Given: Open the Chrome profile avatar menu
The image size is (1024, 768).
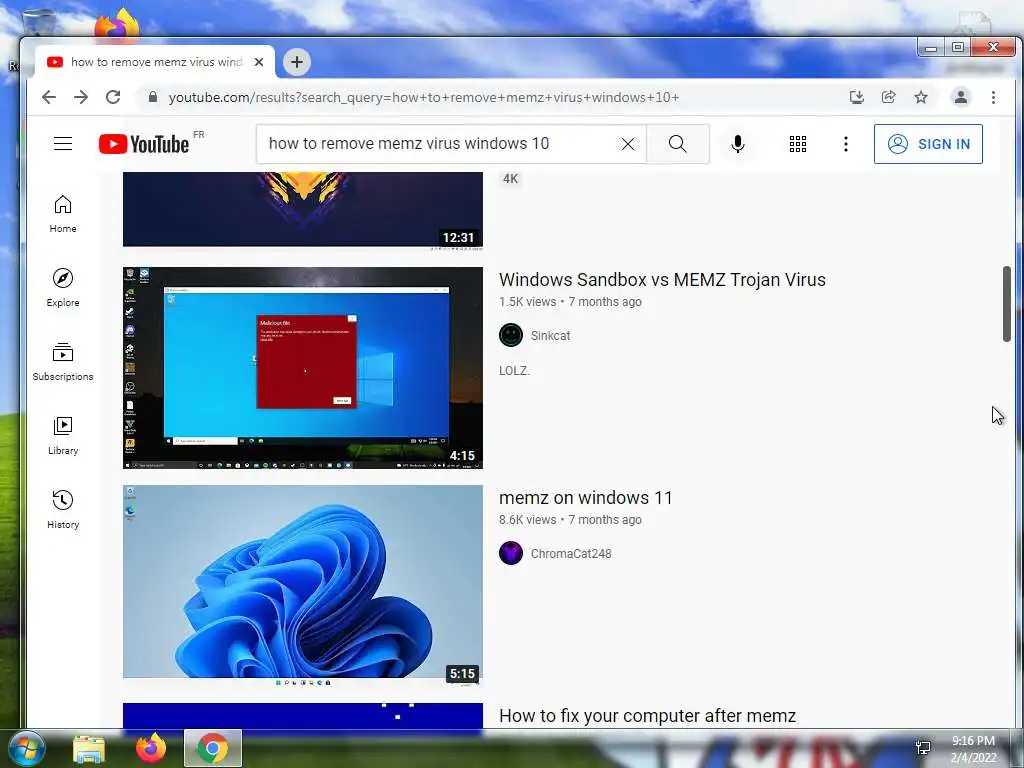Looking at the screenshot, I should 961,97.
